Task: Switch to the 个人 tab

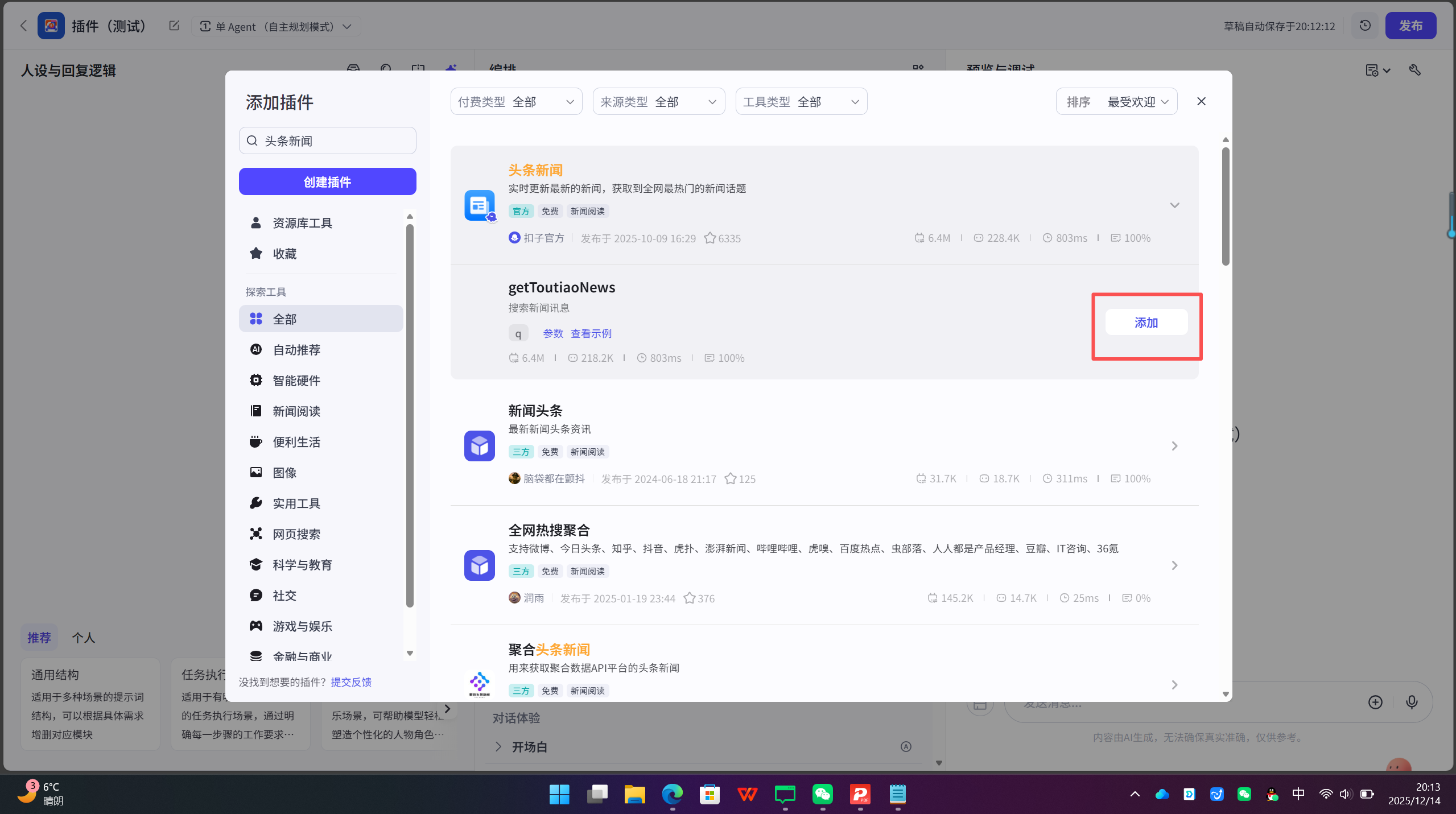Action: pyautogui.click(x=83, y=637)
